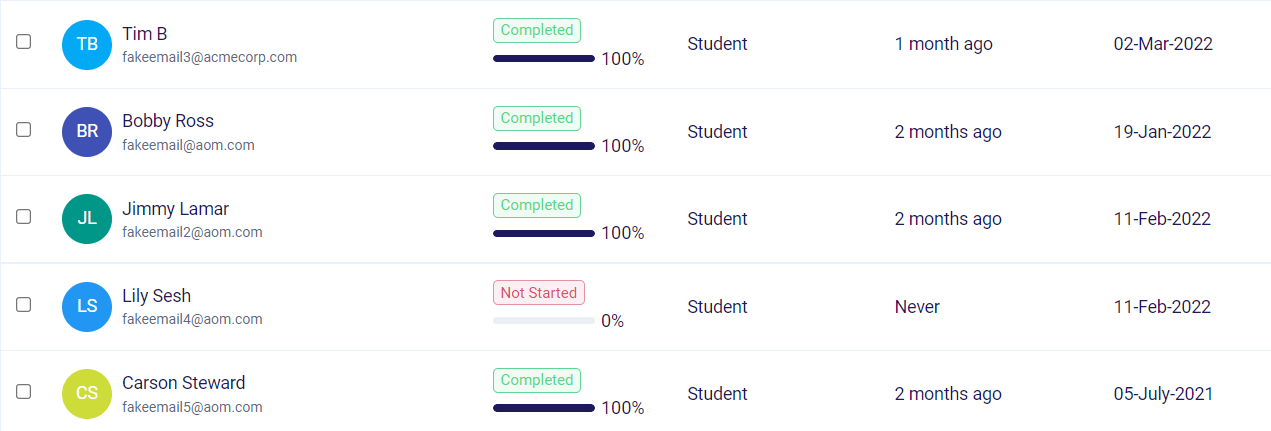Open Carson Steward's CS avatar
The image size is (1271, 431).
click(87, 394)
